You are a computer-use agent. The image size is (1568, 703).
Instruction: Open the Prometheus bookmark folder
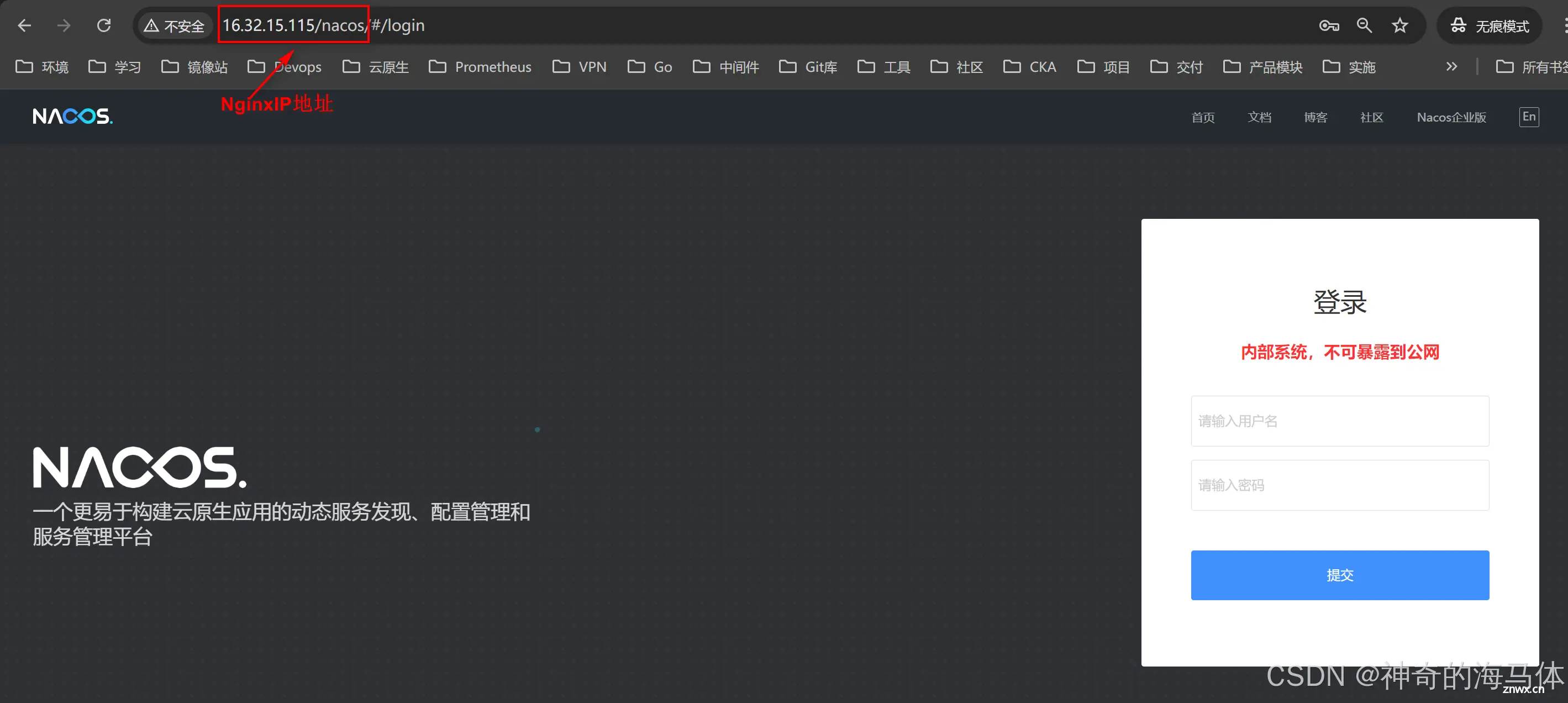point(480,66)
